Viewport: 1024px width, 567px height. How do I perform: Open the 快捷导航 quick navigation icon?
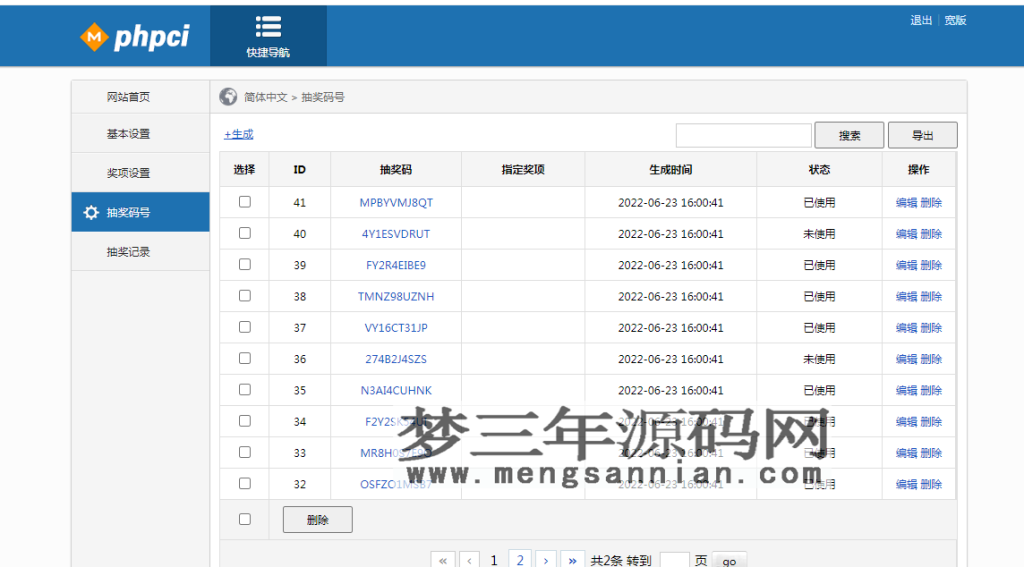(268, 36)
